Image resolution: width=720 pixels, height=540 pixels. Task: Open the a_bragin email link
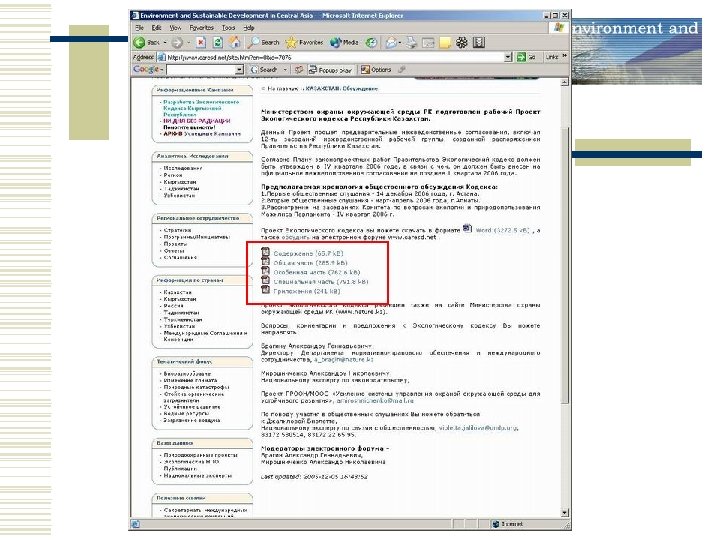(x=343, y=360)
